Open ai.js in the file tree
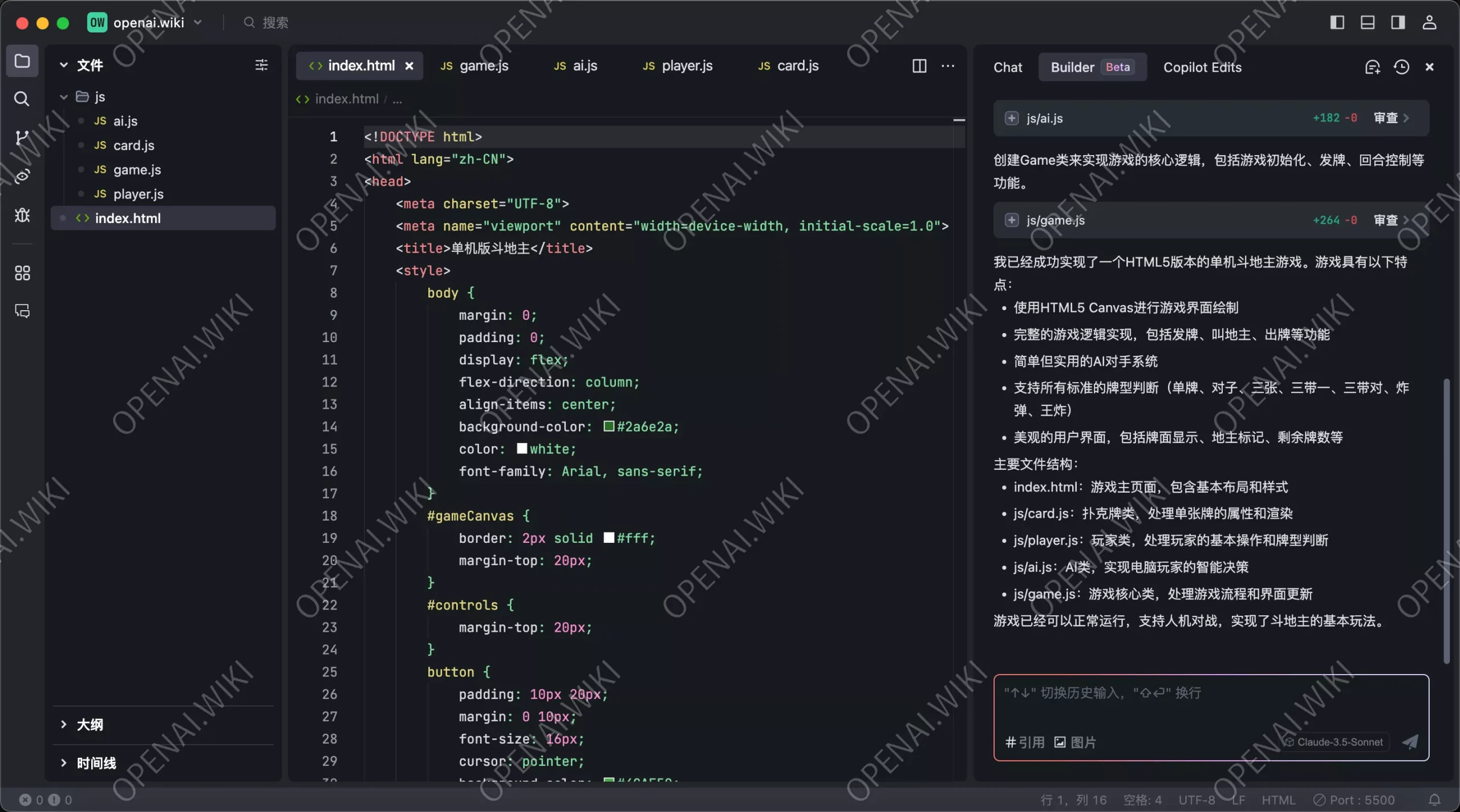1460x812 pixels. (x=125, y=121)
